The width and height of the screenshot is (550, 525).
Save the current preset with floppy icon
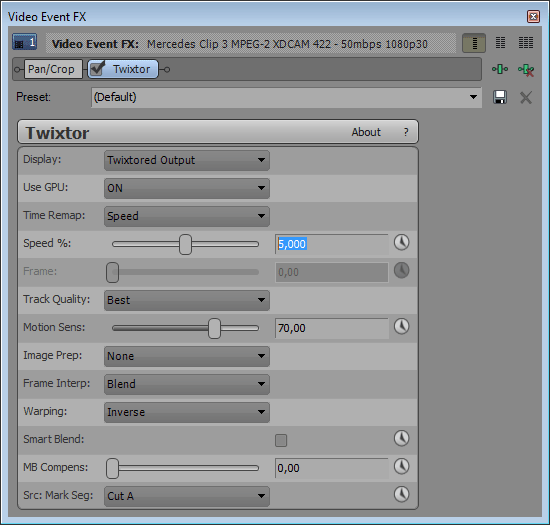point(500,97)
